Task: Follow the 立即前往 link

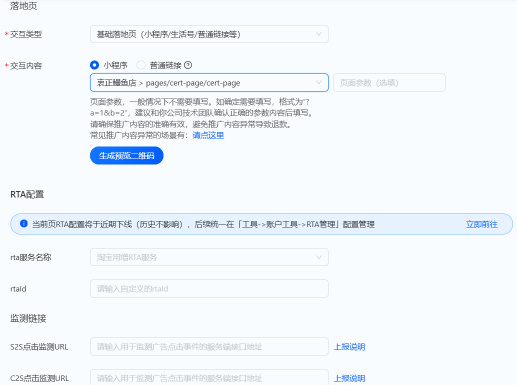Action: (x=482, y=224)
